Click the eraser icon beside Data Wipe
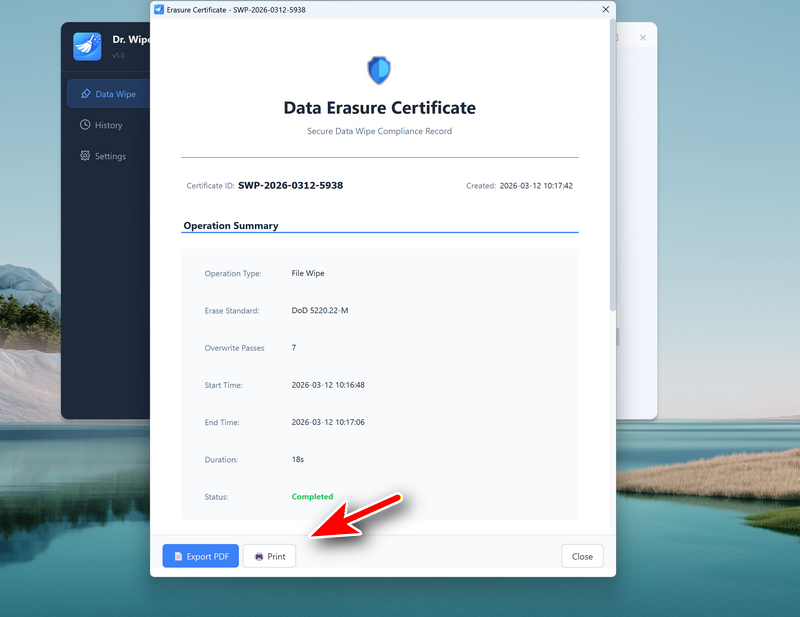The image size is (800, 617). click(x=86, y=94)
